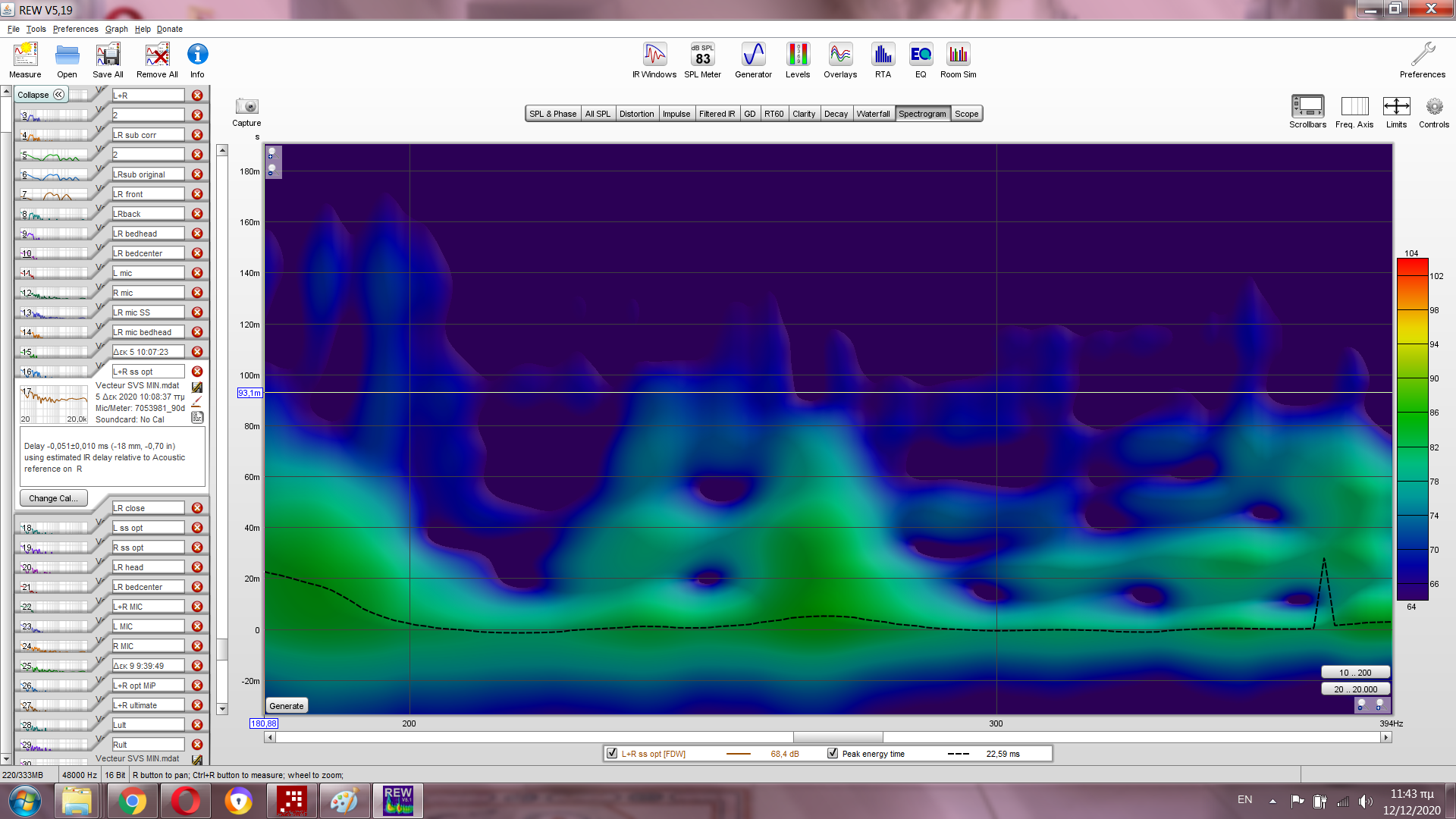Toggle the Scrollbars icon
The width and height of the screenshot is (1456, 819).
click(1307, 107)
